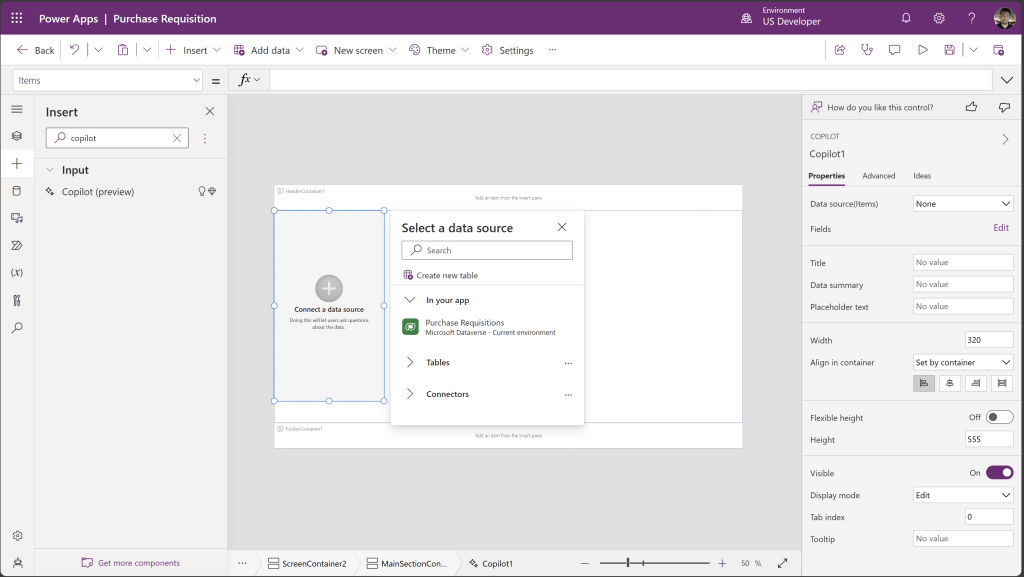Open the notifications bell icon
Screen dimensions: 1024x577
click(x=906, y=18)
